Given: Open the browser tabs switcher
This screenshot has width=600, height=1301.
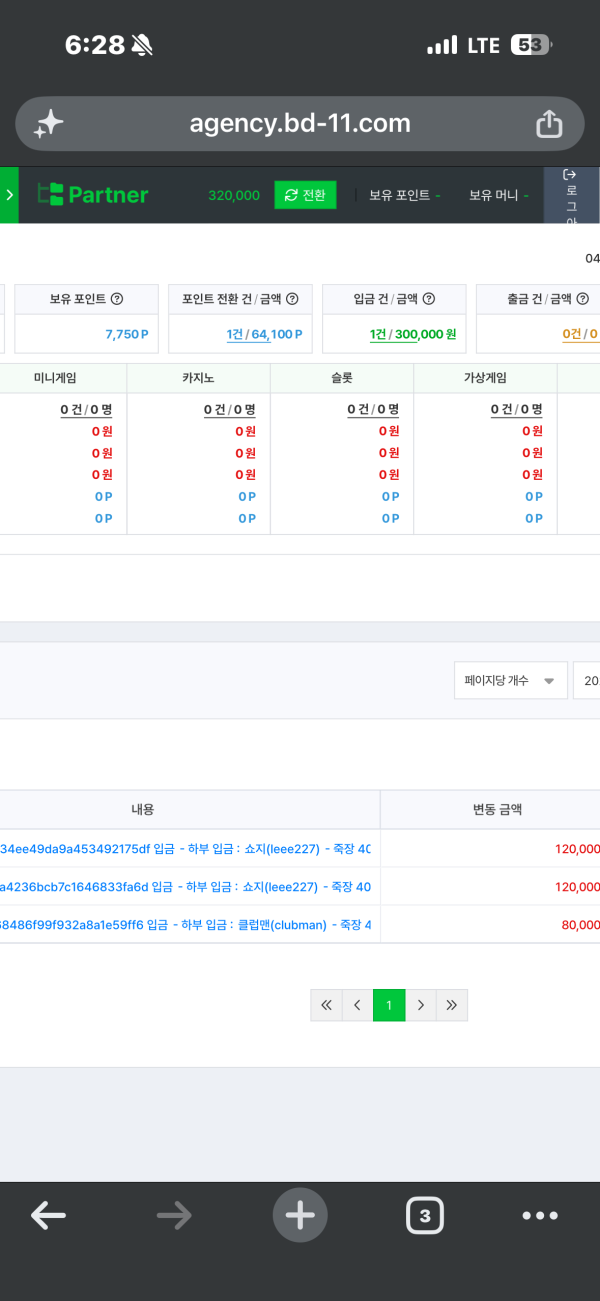Looking at the screenshot, I should coord(425,1216).
